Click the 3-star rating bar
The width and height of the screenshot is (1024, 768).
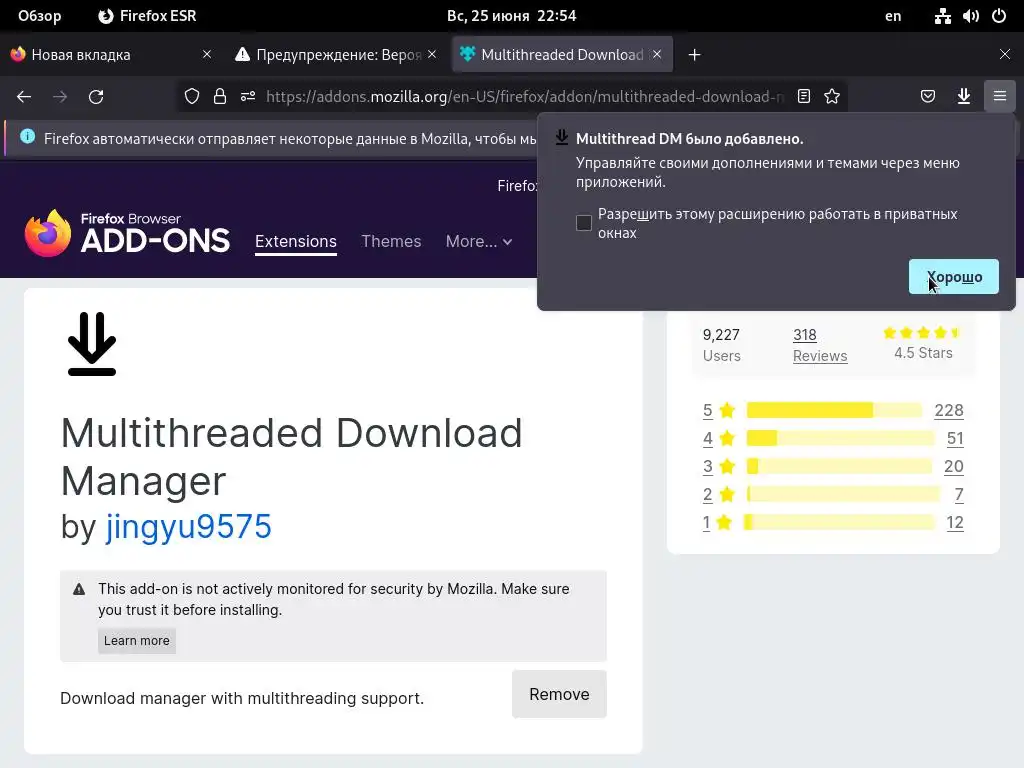[x=839, y=466]
